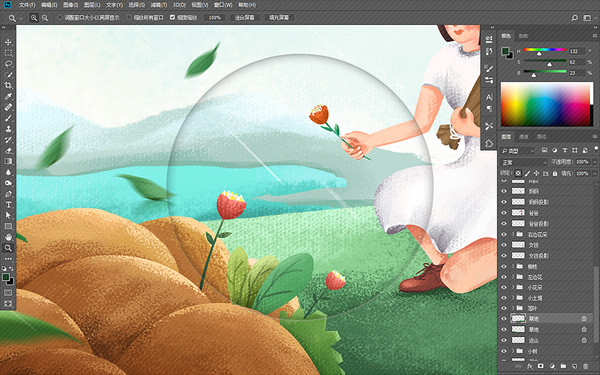Viewport: 600px width, 375px height.
Task: Select the Lasso tool
Action: point(8,64)
